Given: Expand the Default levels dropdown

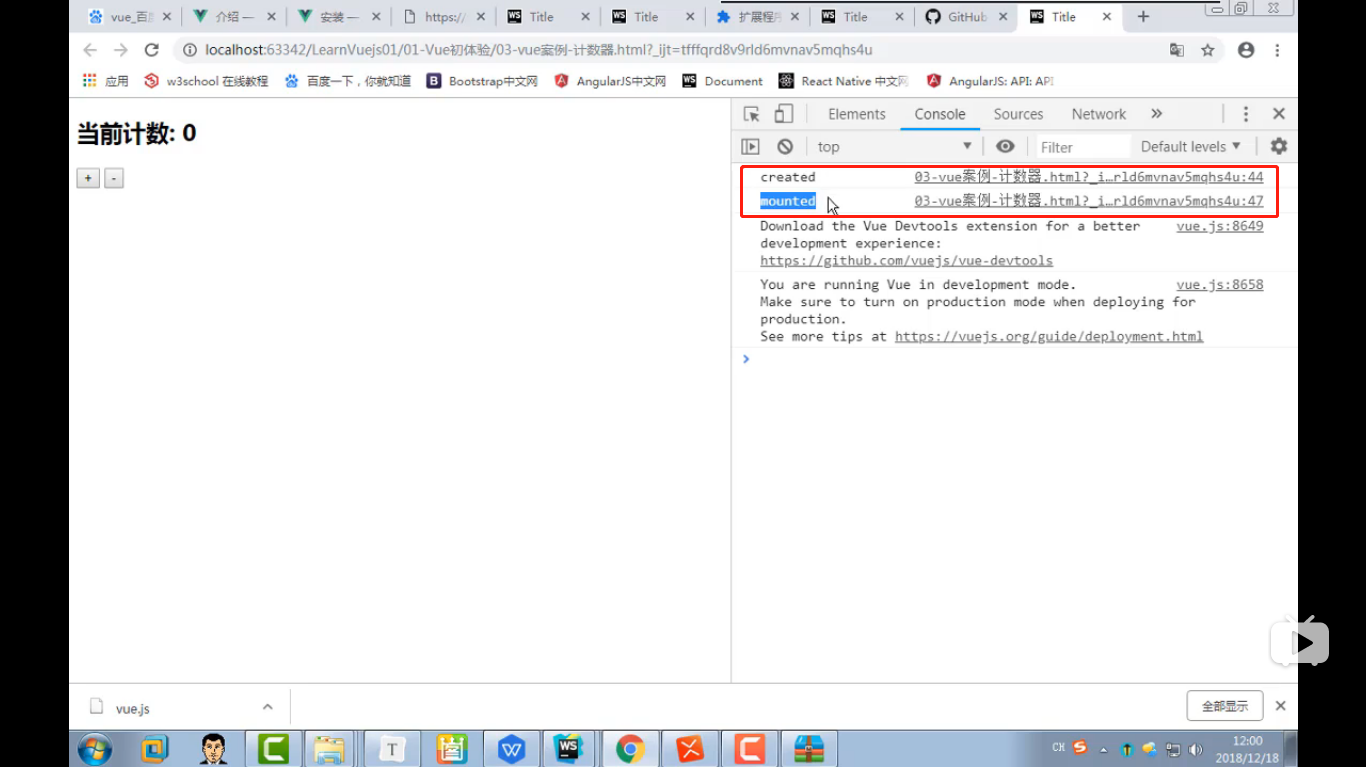Looking at the screenshot, I should pyautogui.click(x=1191, y=146).
